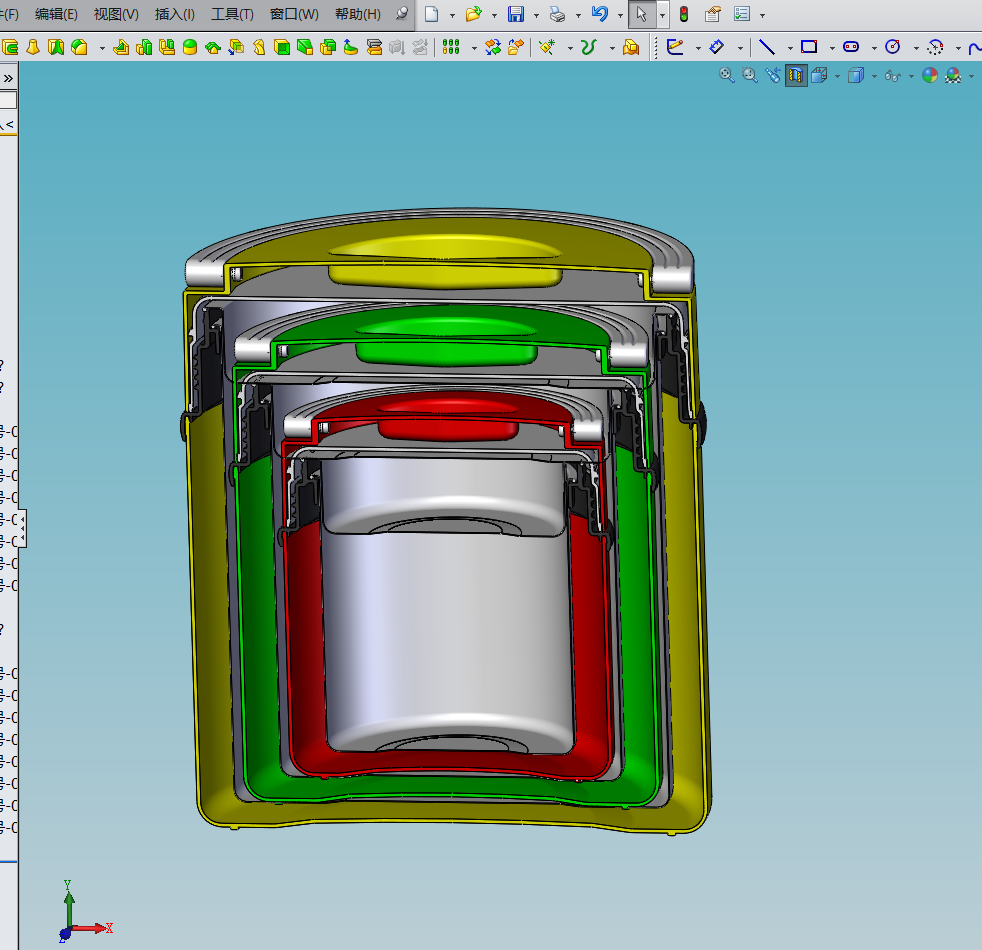Open the Display Style cube dropdown
982x950 pixels.
(874, 76)
